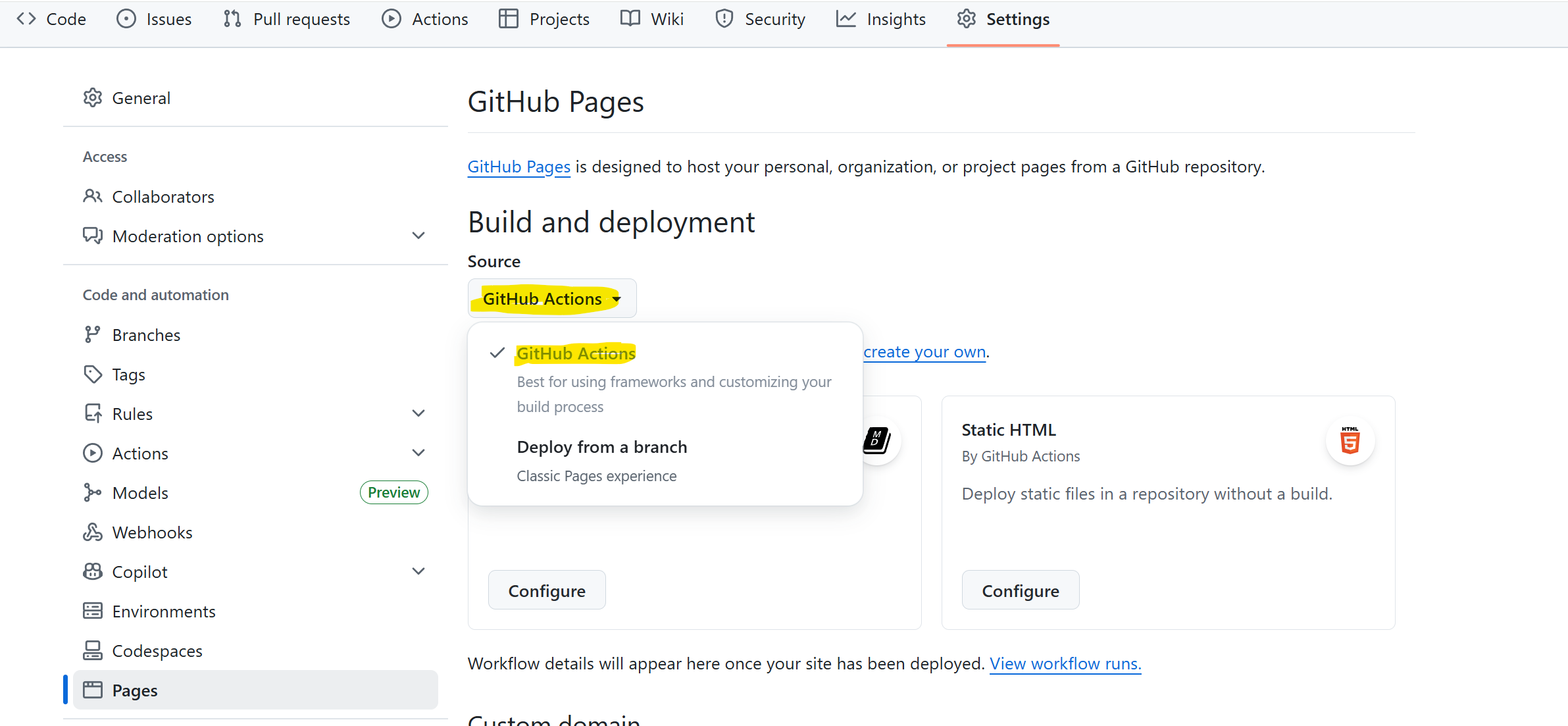Image resolution: width=1568 pixels, height=726 pixels.
Task: Click the sidebar Actions play icon
Action: [93, 453]
